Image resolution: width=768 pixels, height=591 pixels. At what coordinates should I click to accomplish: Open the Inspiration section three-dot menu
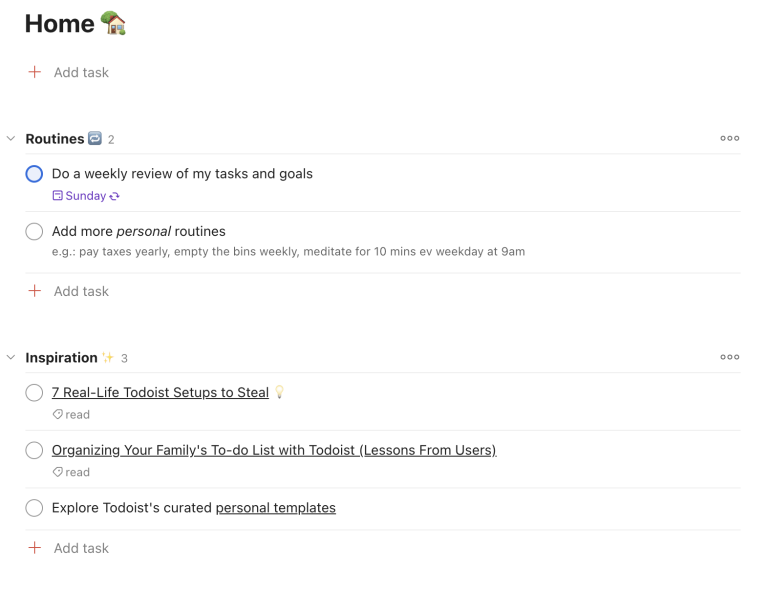point(730,357)
